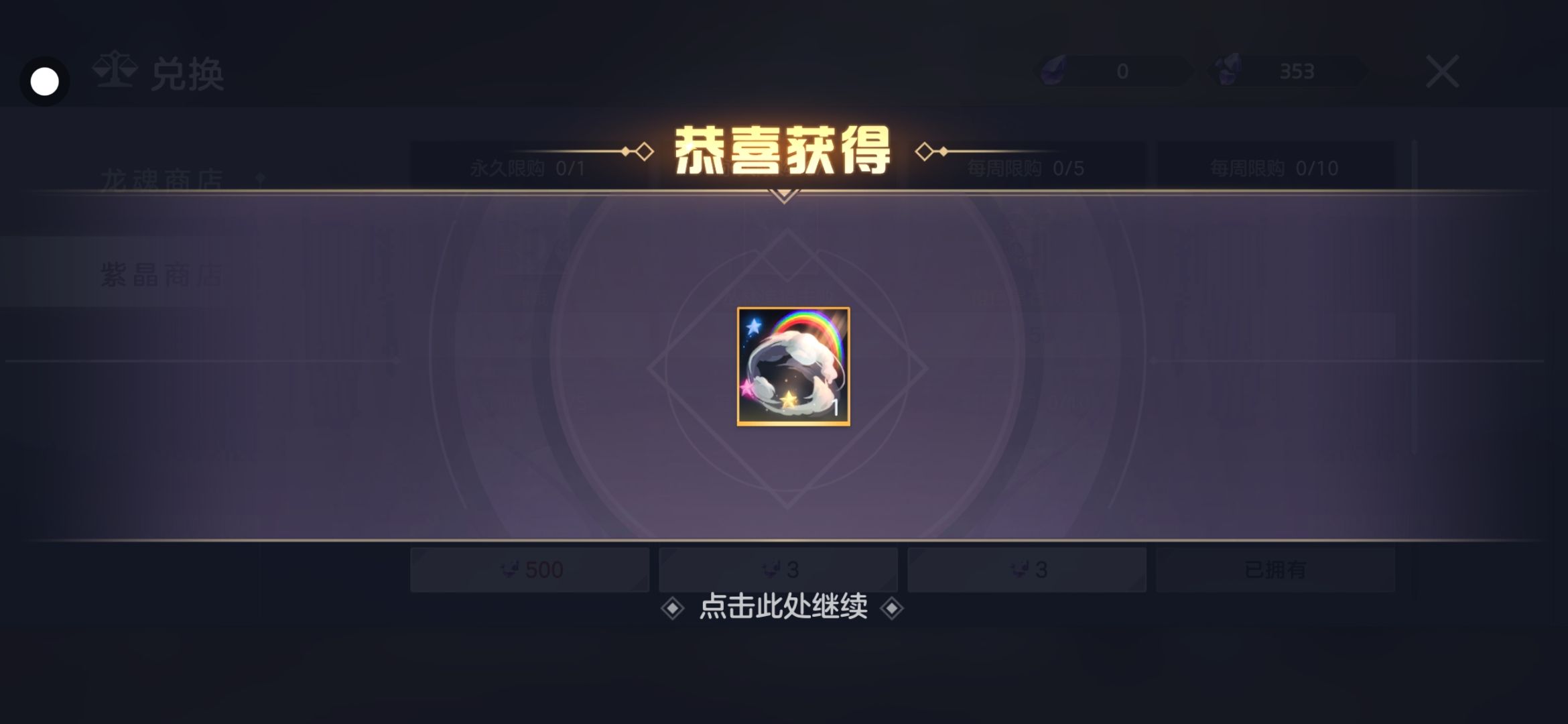
Task: Click the middle-left price button showing 3
Action: point(778,570)
